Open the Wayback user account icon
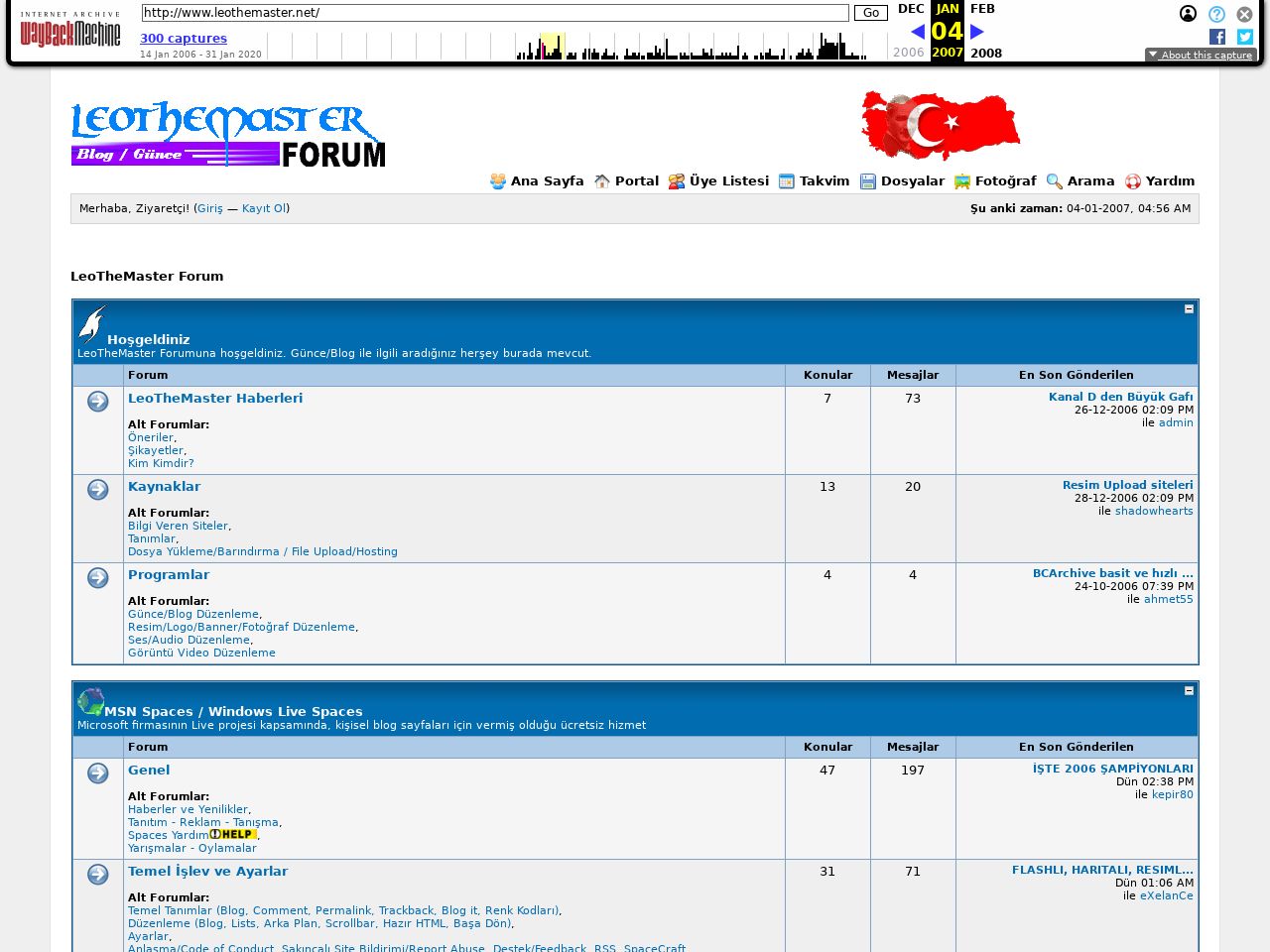Screen dimensions: 1270x952 tap(1188, 14)
